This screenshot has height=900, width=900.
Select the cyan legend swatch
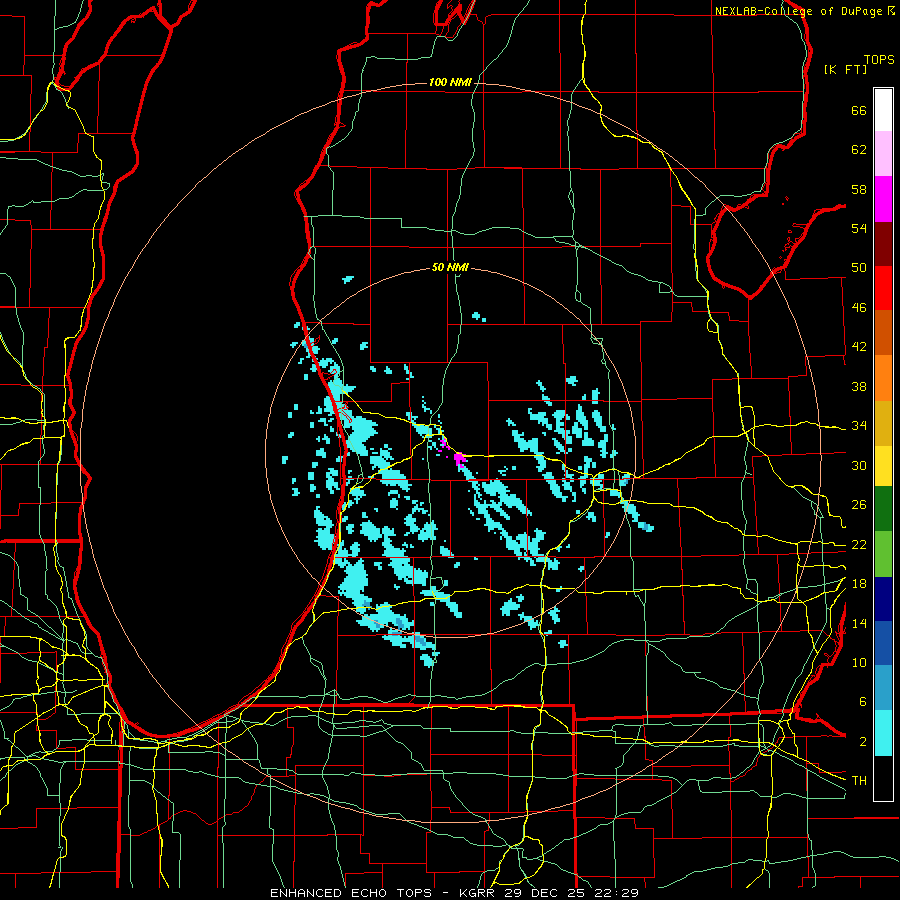[883, 733]
